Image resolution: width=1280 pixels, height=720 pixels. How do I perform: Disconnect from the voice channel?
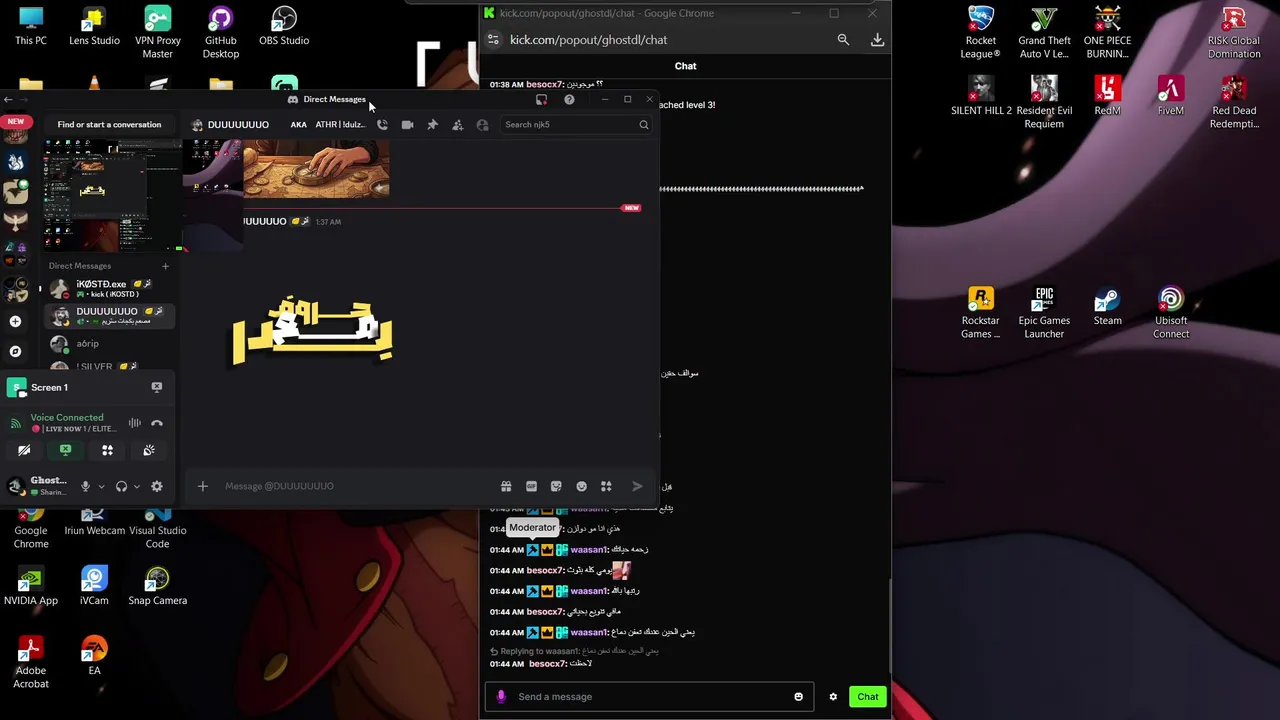[157, 423]
